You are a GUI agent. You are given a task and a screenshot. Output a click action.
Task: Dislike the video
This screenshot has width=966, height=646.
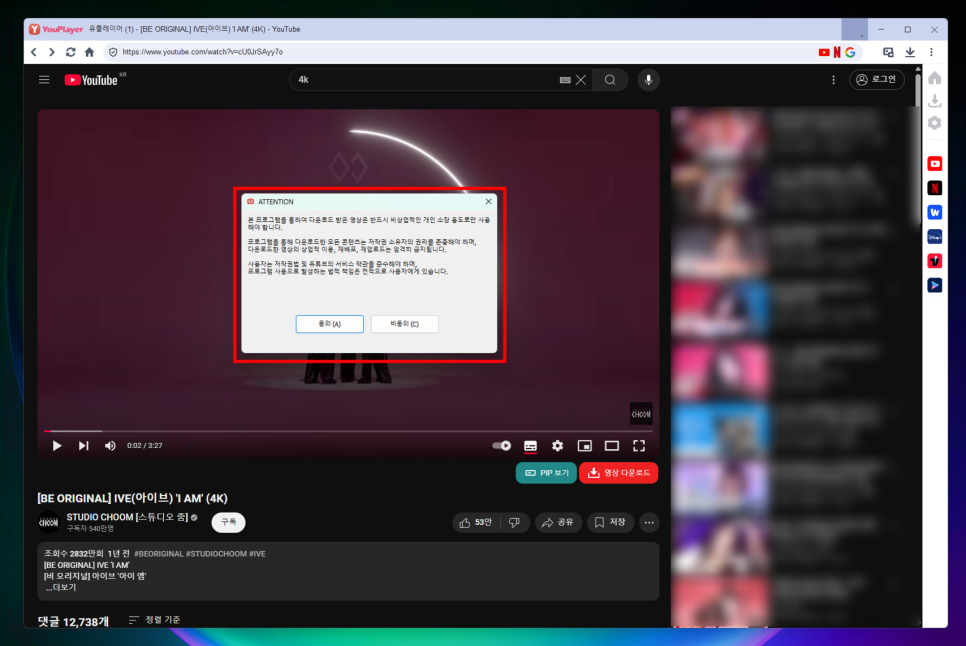point(514,522)
